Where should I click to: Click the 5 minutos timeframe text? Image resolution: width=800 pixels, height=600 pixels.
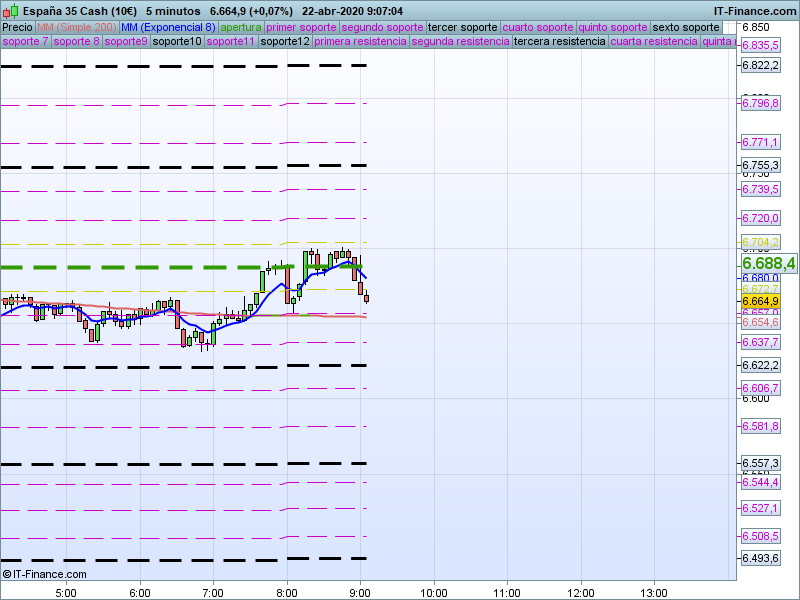pyautogui.click(x=173, y=10)
